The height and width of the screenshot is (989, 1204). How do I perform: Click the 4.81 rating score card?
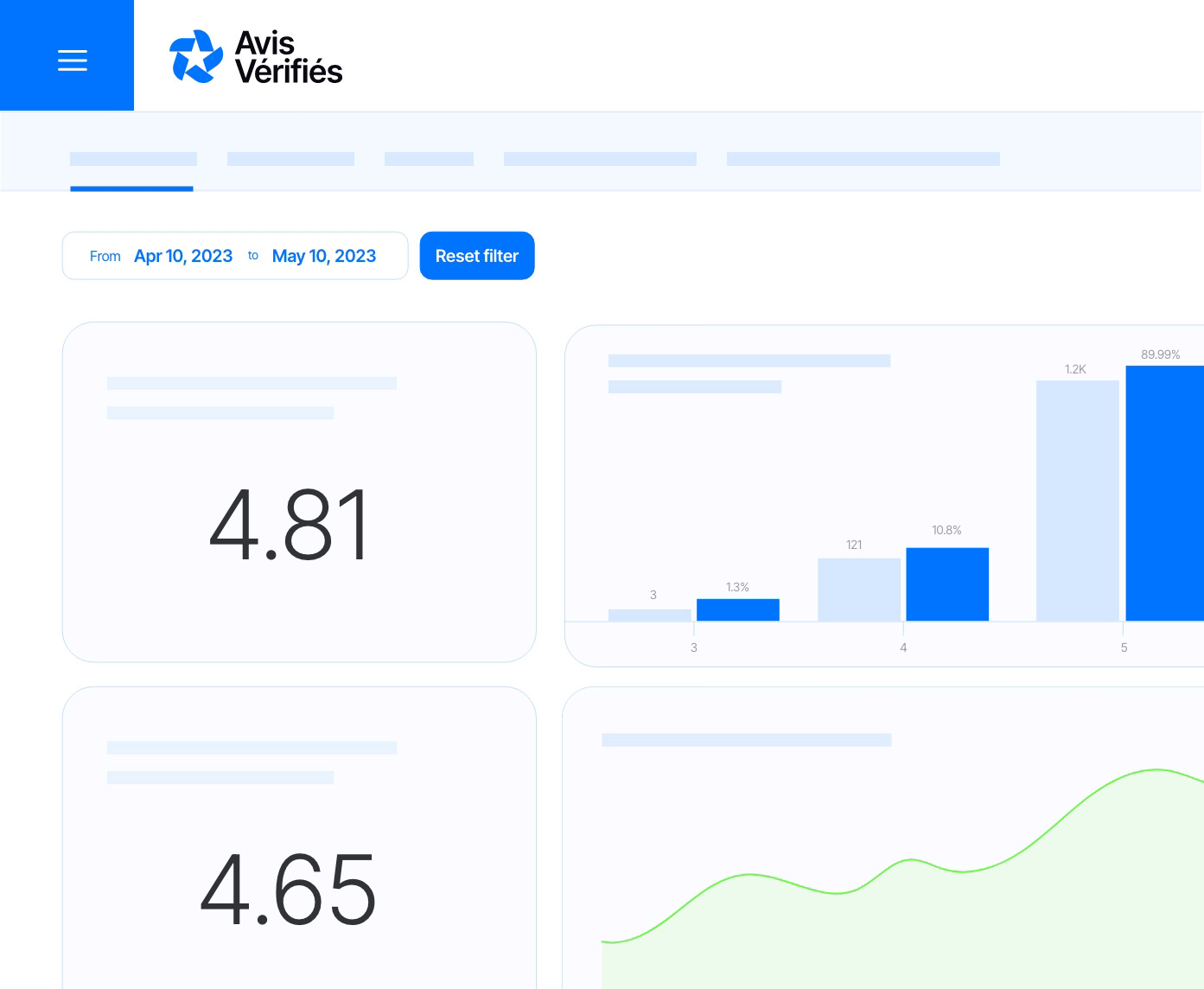coord(299,492)
